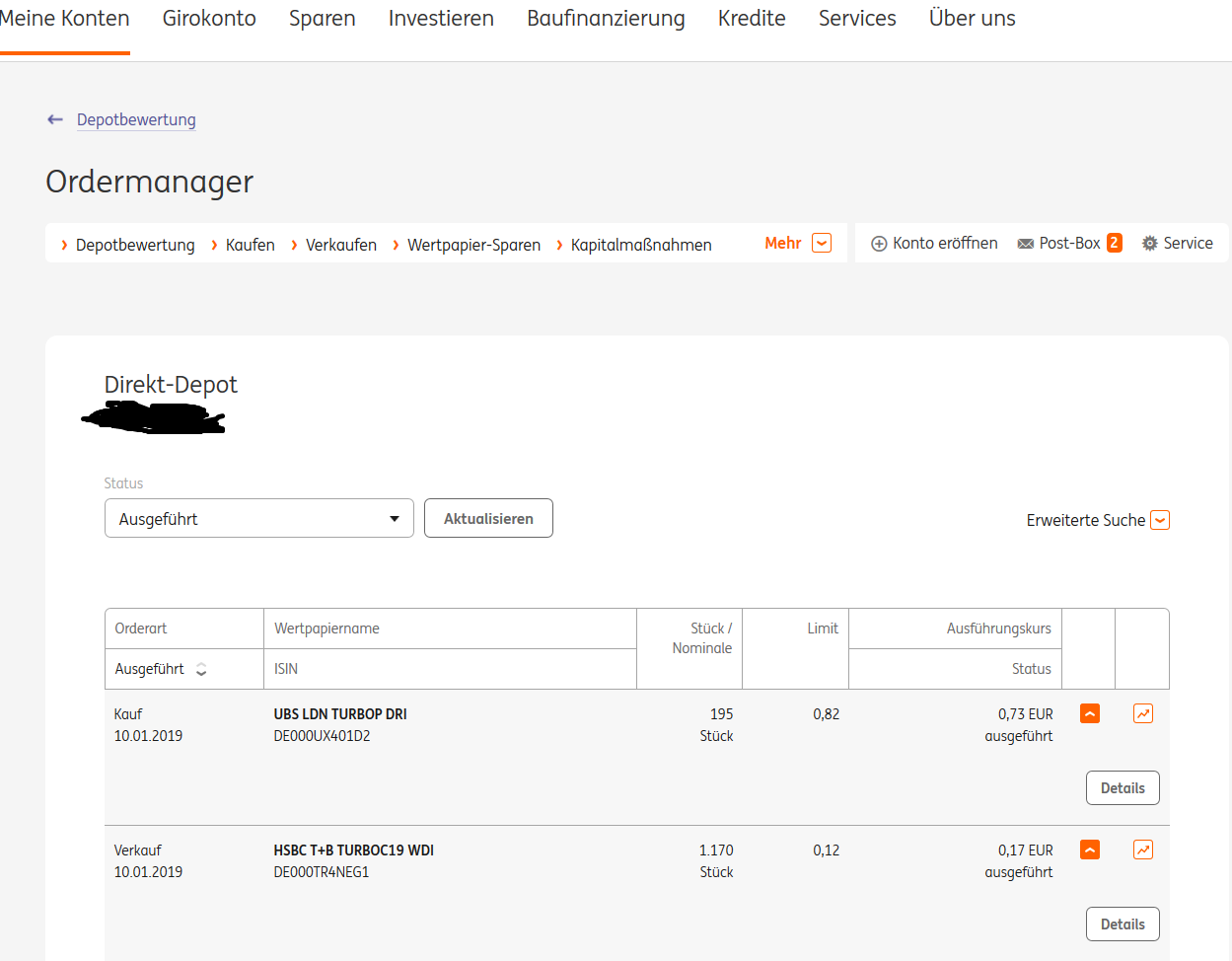Show Details for the UBS Kauf order
The width and height of the screenshot is (1232, 961).
coord(1123,788)
